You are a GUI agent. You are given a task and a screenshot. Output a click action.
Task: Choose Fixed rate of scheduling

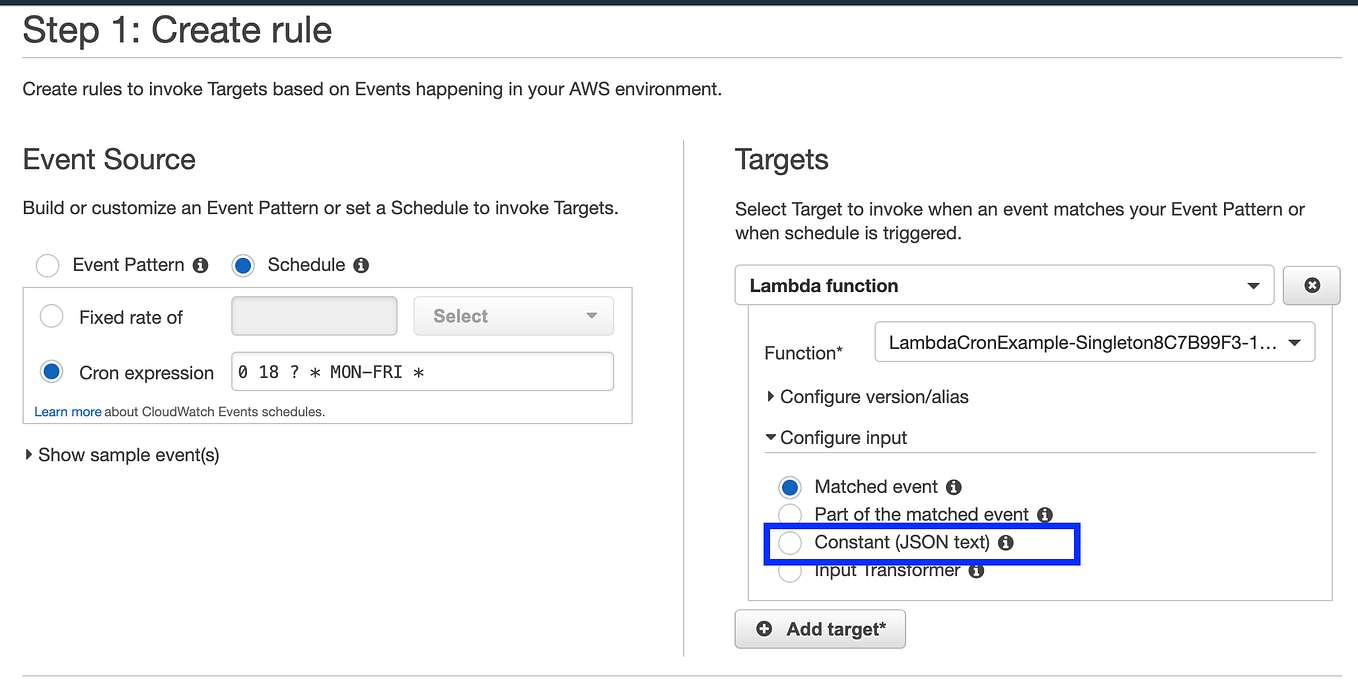pyautogui.click(x=51, y=316)
